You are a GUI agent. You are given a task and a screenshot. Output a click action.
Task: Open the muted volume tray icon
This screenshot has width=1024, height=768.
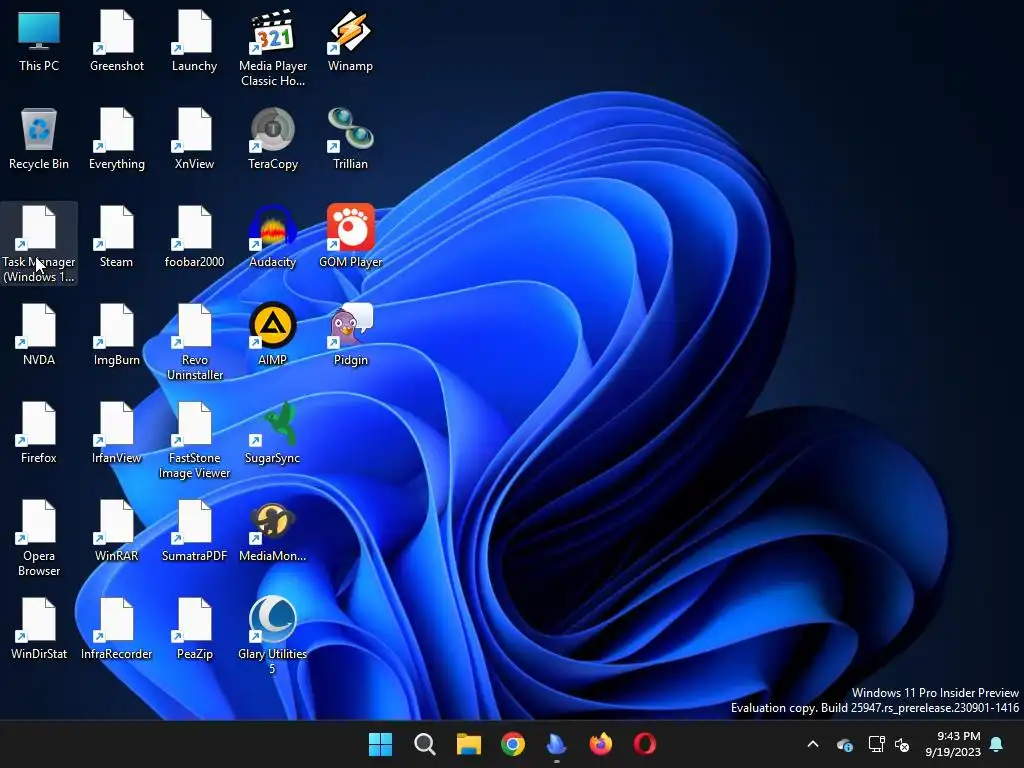(902, 744)
